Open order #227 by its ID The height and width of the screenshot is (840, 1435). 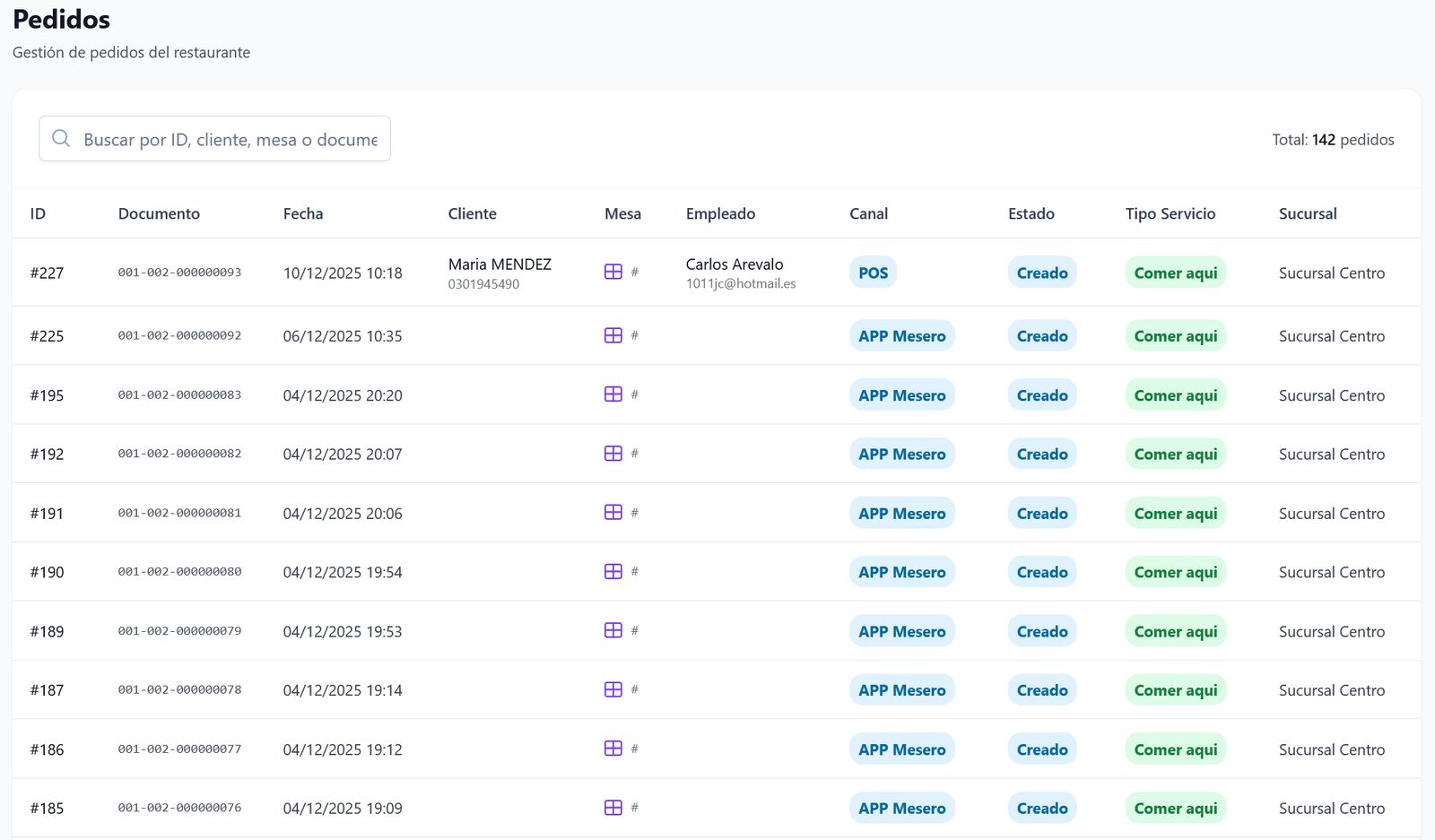tap(47, 273)
